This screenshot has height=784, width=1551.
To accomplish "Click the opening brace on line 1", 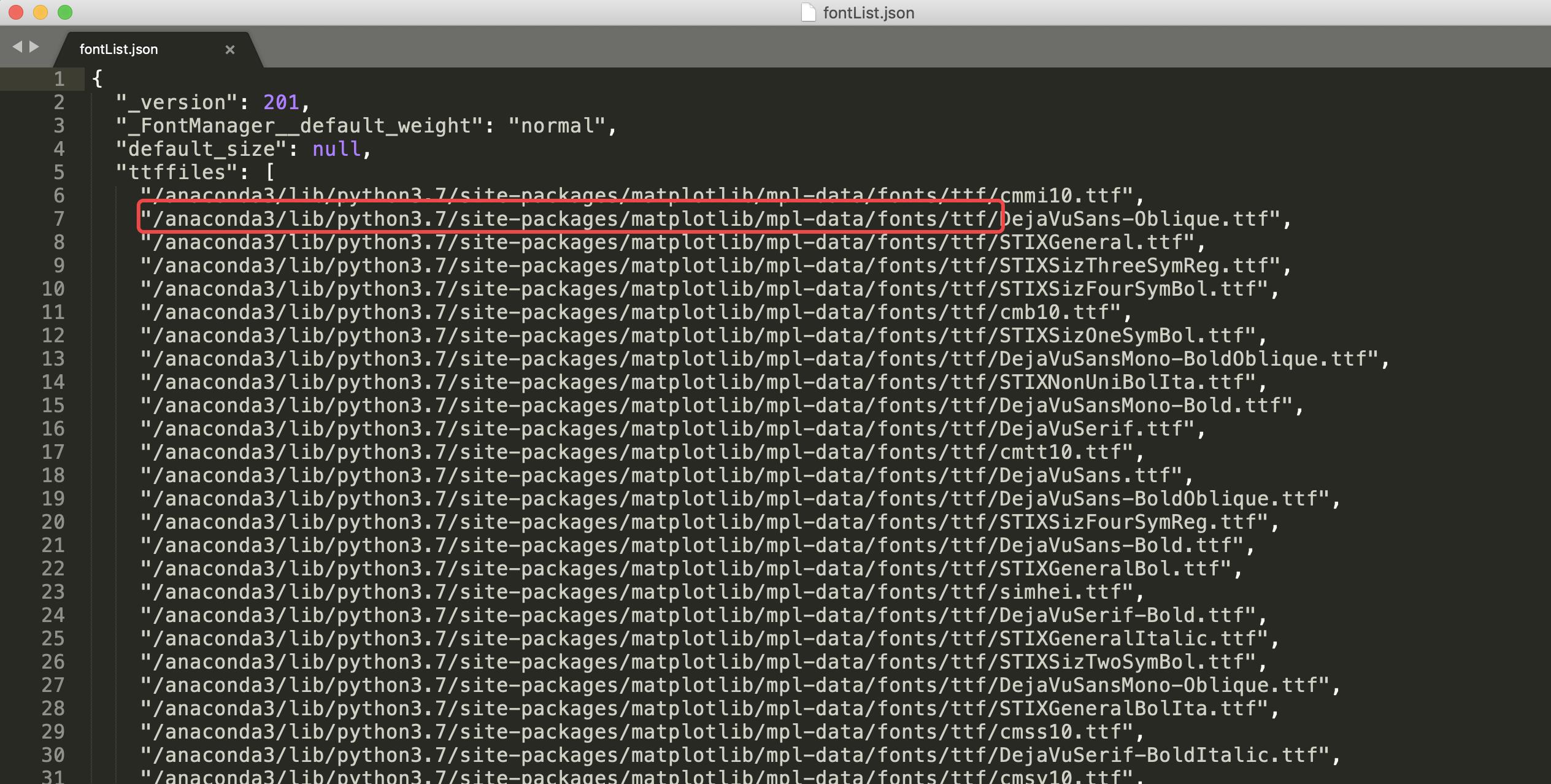I will click(97, 79).
